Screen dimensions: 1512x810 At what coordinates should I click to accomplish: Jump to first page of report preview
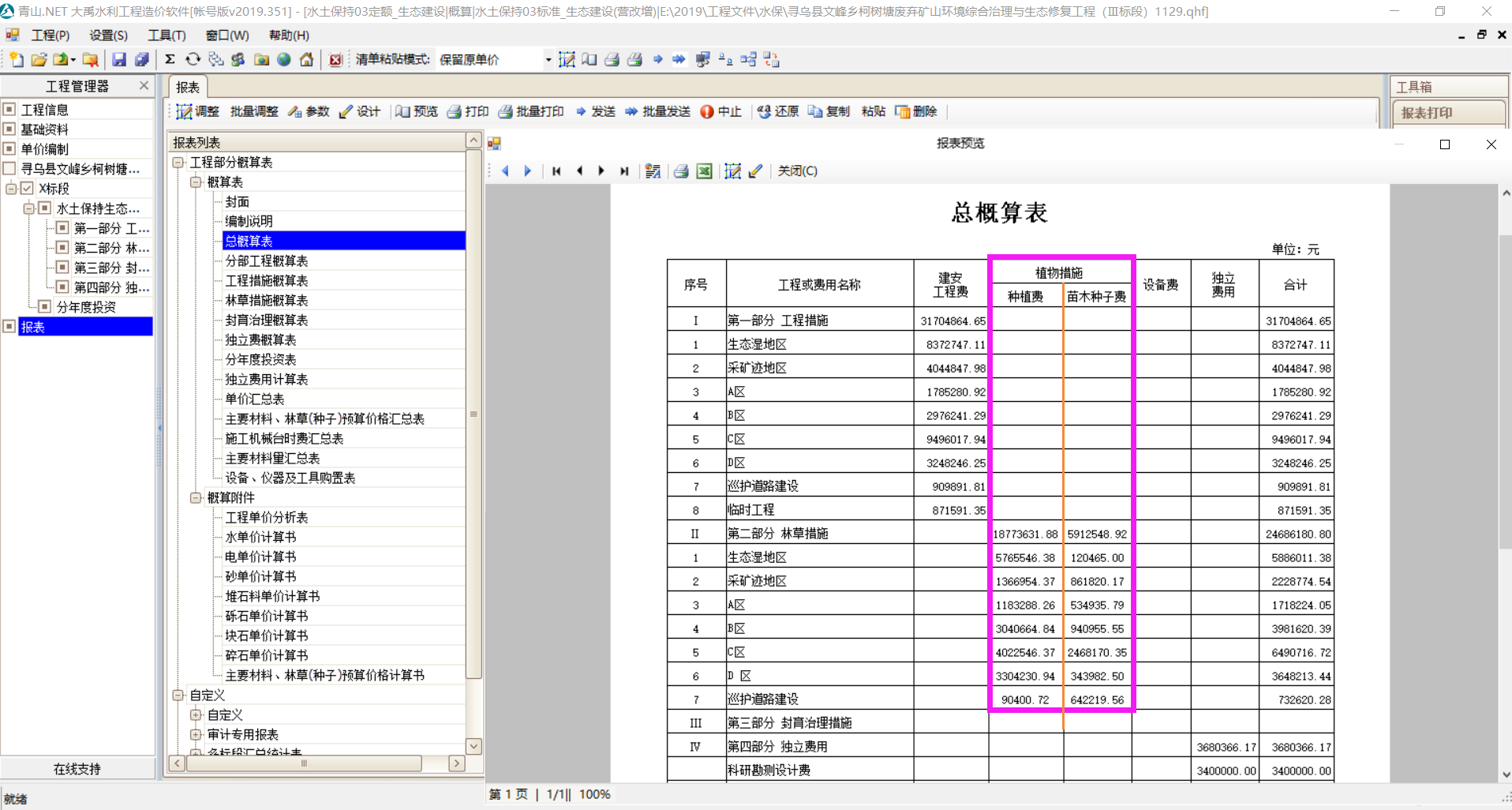[x=556, y=171]
